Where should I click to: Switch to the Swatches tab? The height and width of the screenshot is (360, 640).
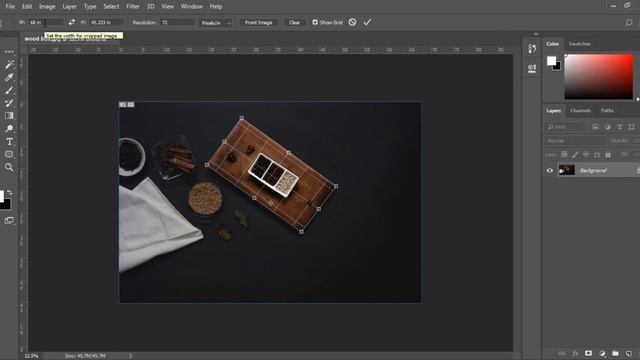point(579,44)
